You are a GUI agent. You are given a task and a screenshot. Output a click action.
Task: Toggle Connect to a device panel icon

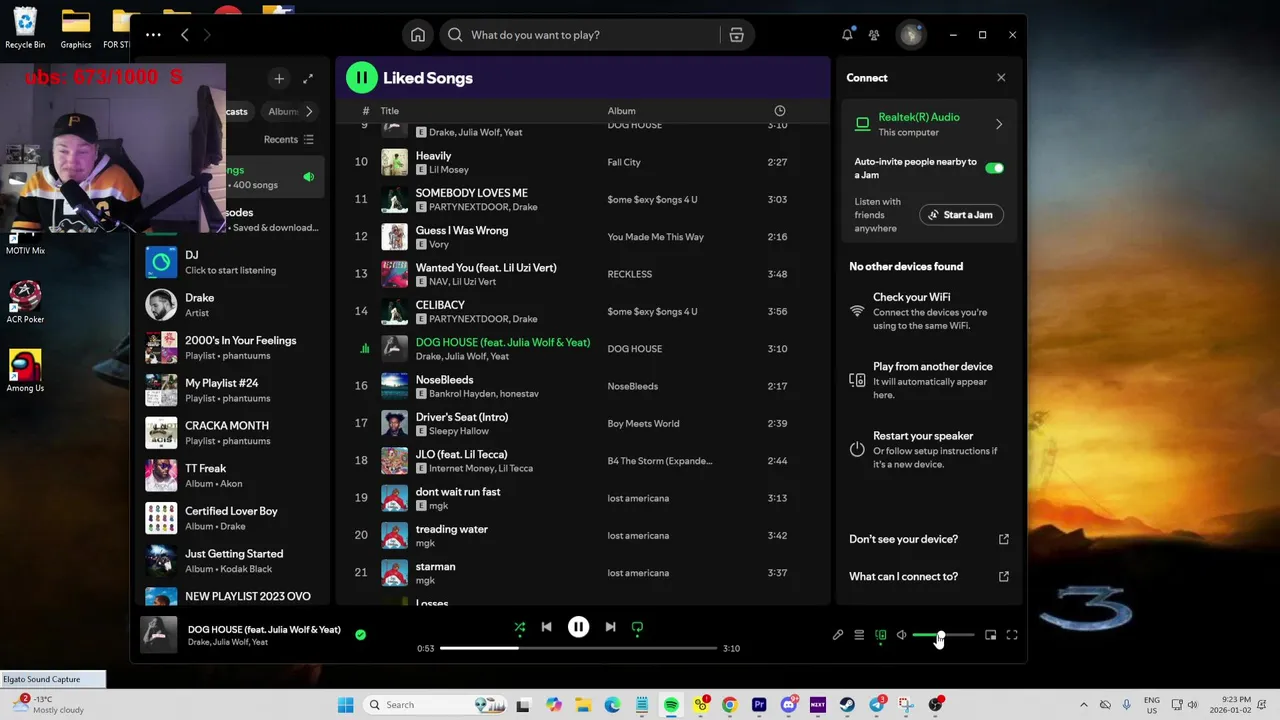(881, 635)
